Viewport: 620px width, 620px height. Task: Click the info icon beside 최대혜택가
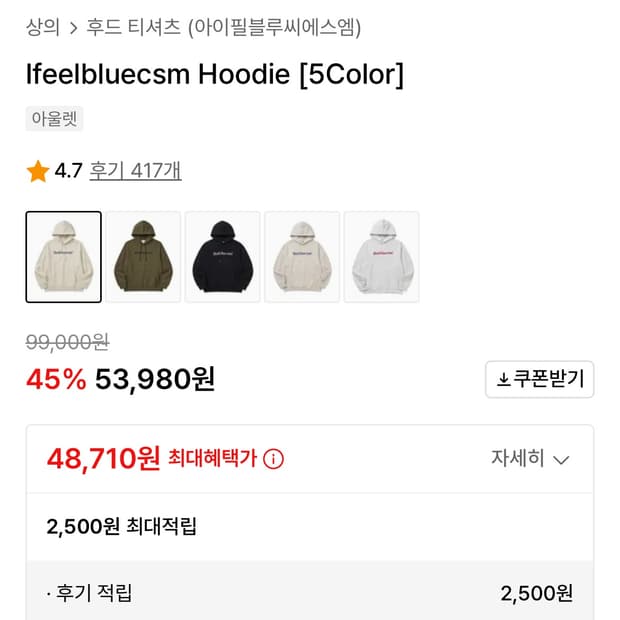click(x=274, y=459)
